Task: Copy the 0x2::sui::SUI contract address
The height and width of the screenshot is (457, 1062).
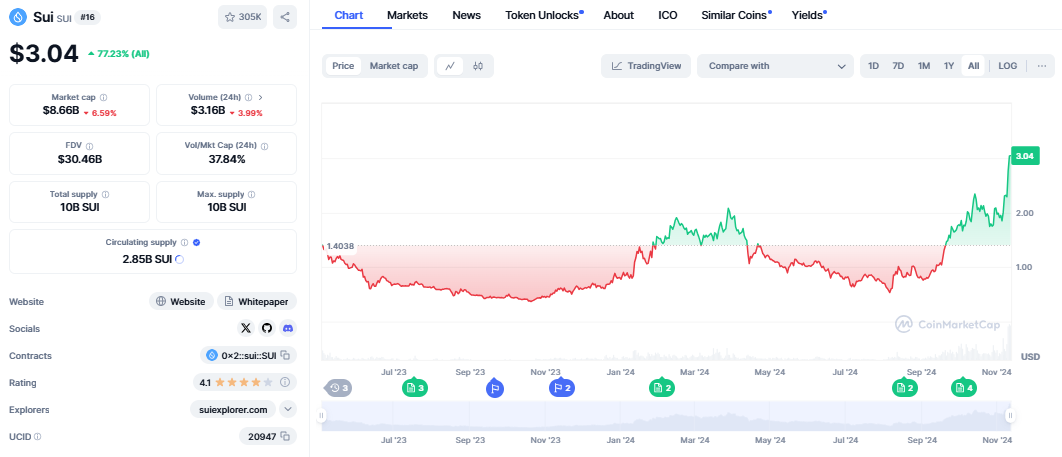Action: (x=286, y=355)
